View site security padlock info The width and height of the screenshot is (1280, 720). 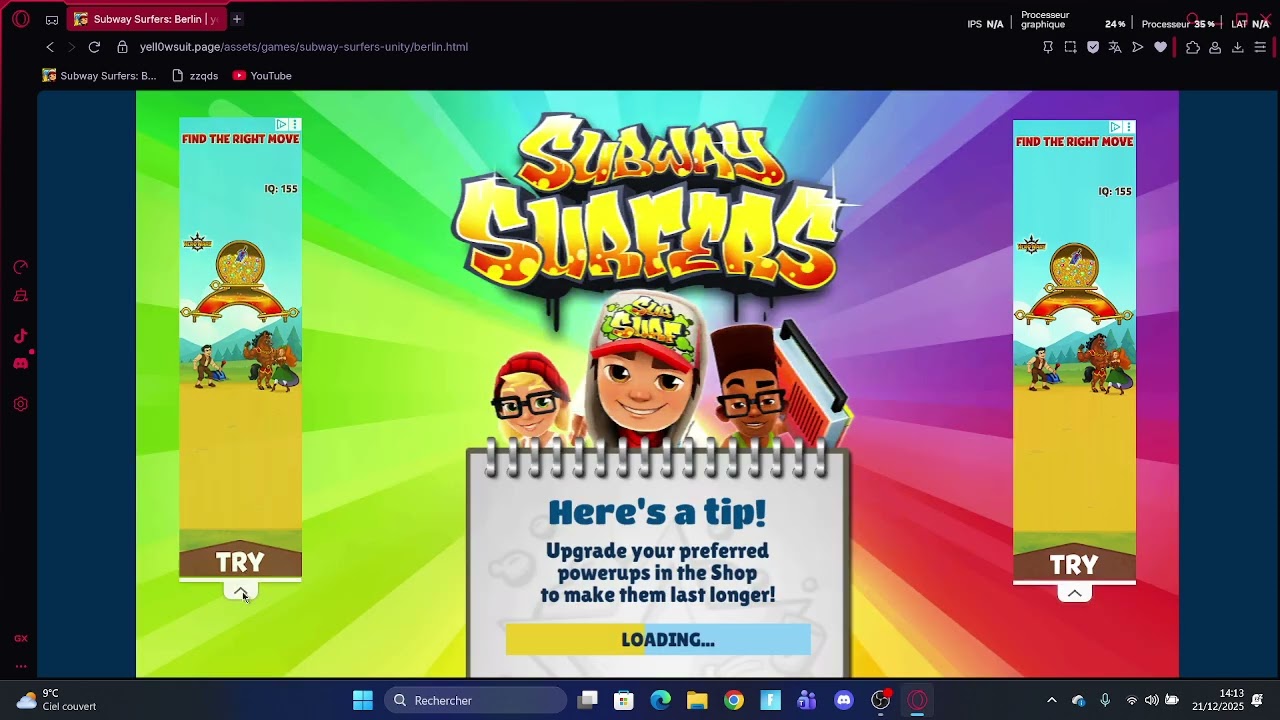(x=122, y=47)
